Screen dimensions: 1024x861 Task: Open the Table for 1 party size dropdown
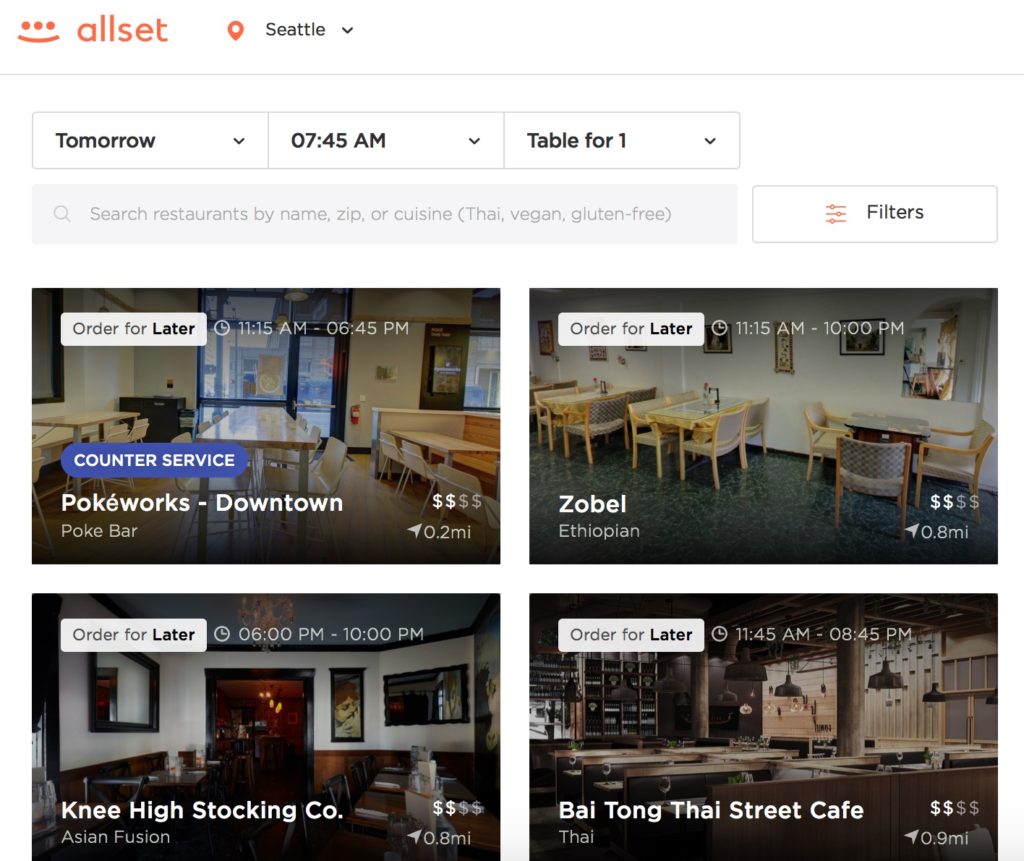coord(622,140)
